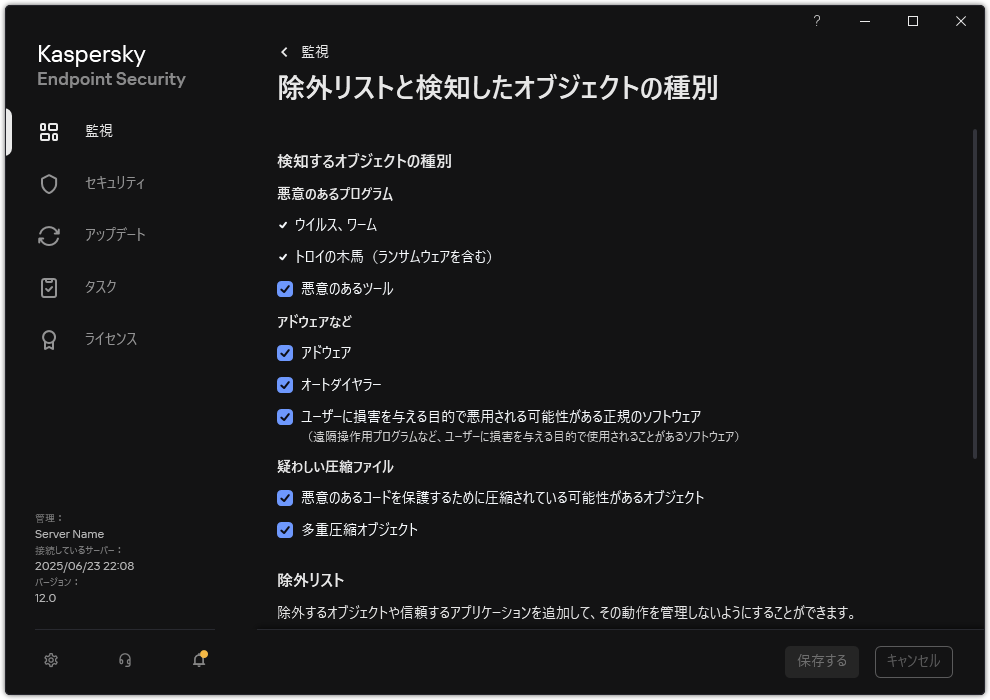Screen dimensions: 990x700
Task: Open タスク using the clipboard icon
Action: (48, 287)
